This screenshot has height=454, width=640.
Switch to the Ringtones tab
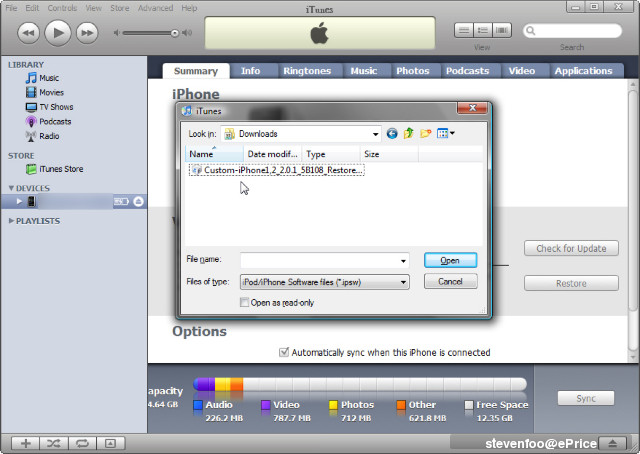pos(307,71)
